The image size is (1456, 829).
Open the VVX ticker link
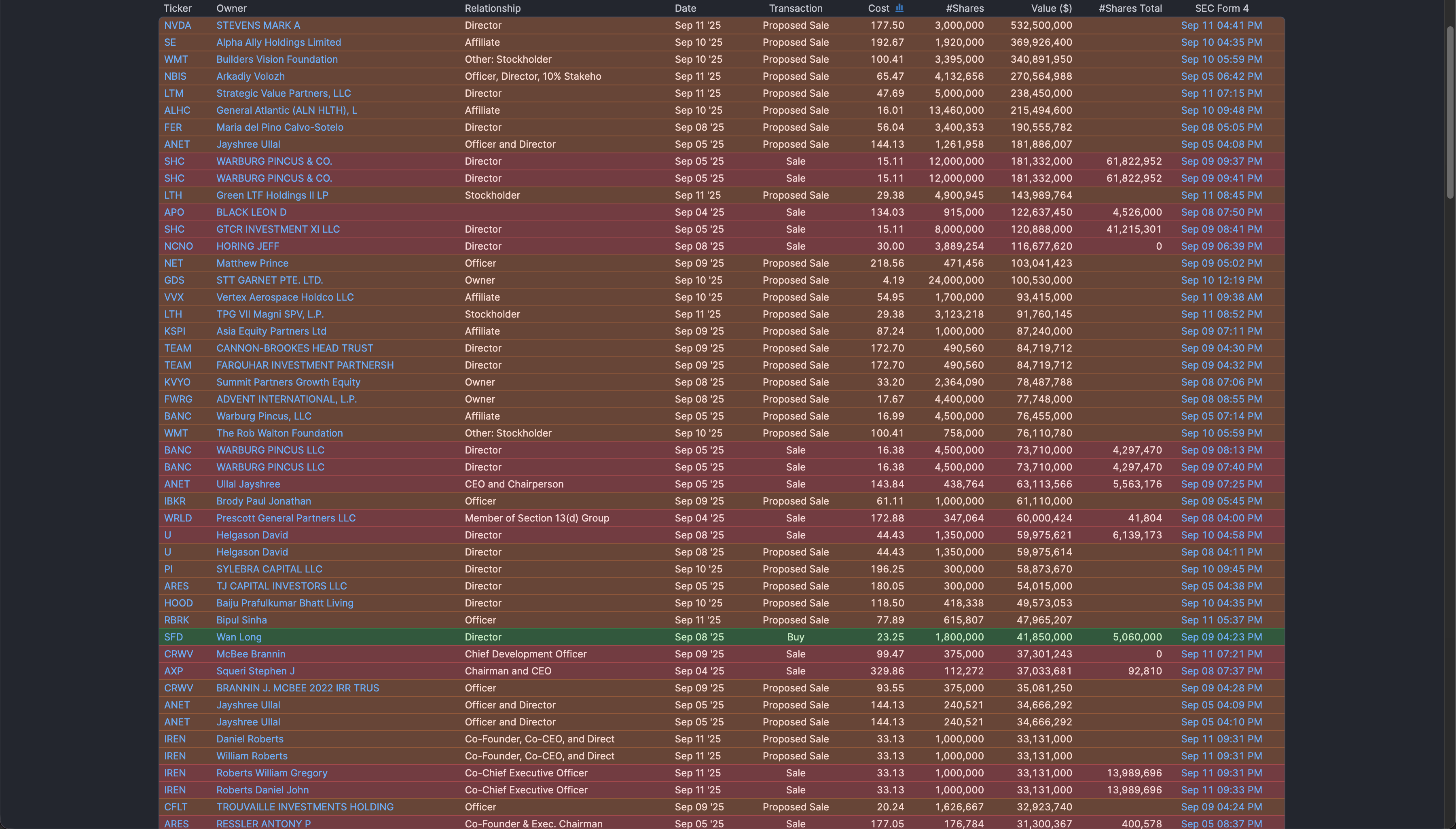(x=174, y=298)
